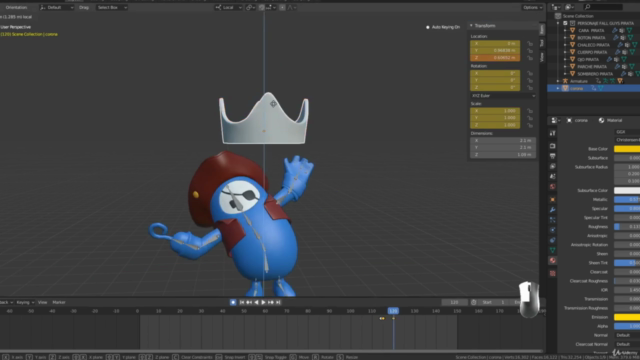Click the modifier wrench icon on CARA PIRATA

[614, 31]
